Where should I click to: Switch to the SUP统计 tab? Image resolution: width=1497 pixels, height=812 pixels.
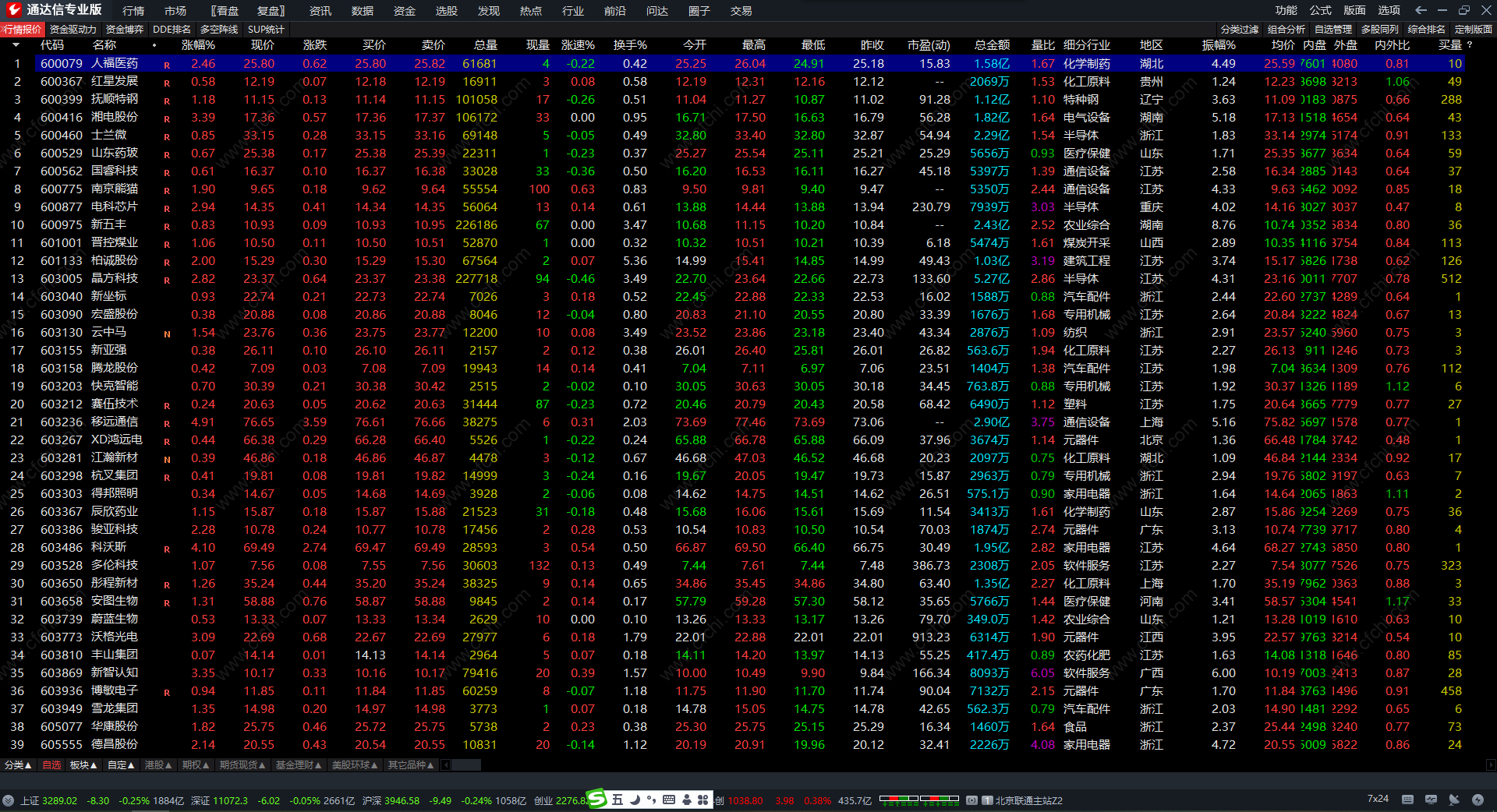tap(266, 30)
